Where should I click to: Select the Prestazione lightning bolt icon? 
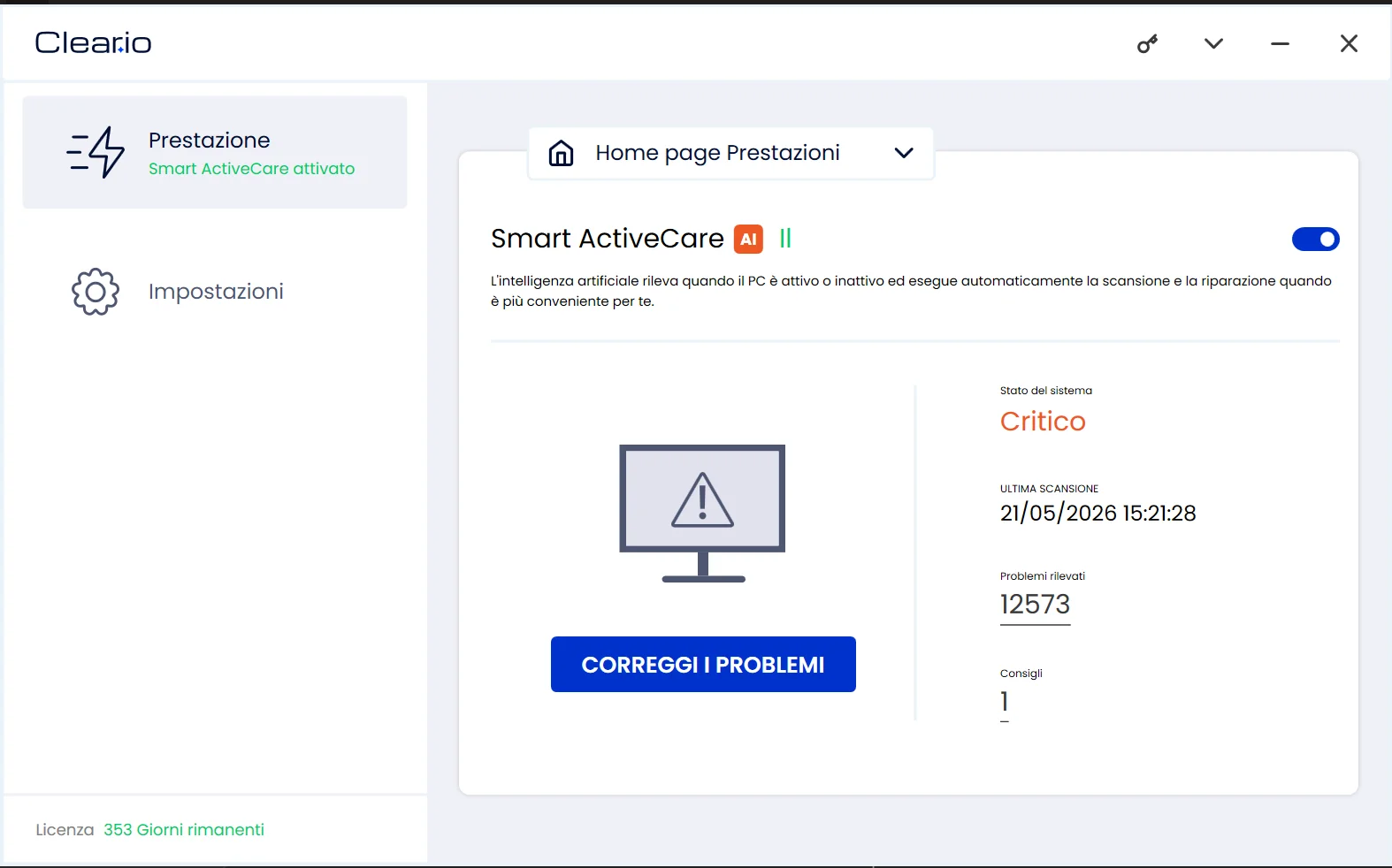click(96, 152)
